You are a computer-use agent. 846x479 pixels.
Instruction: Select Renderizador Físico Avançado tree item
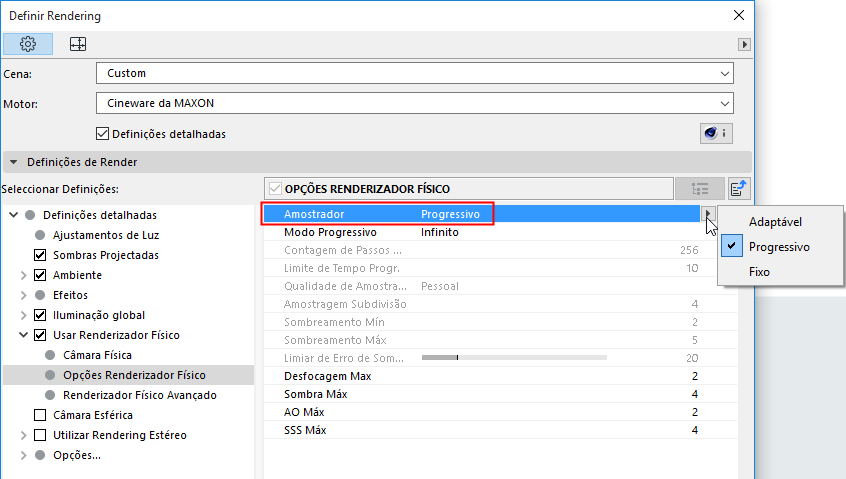pos(140,395)
